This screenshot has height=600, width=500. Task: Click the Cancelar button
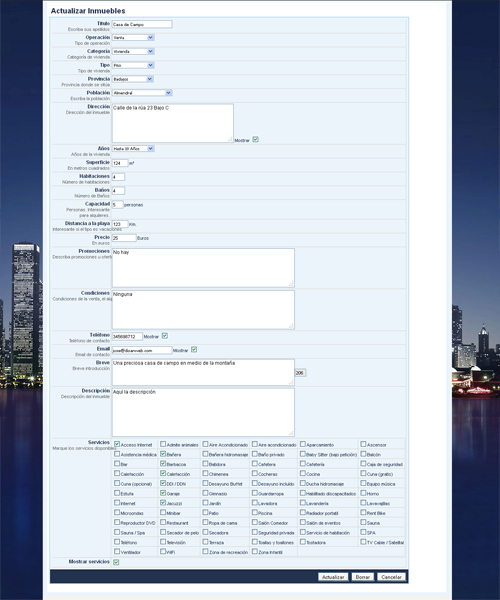[391, 577]
